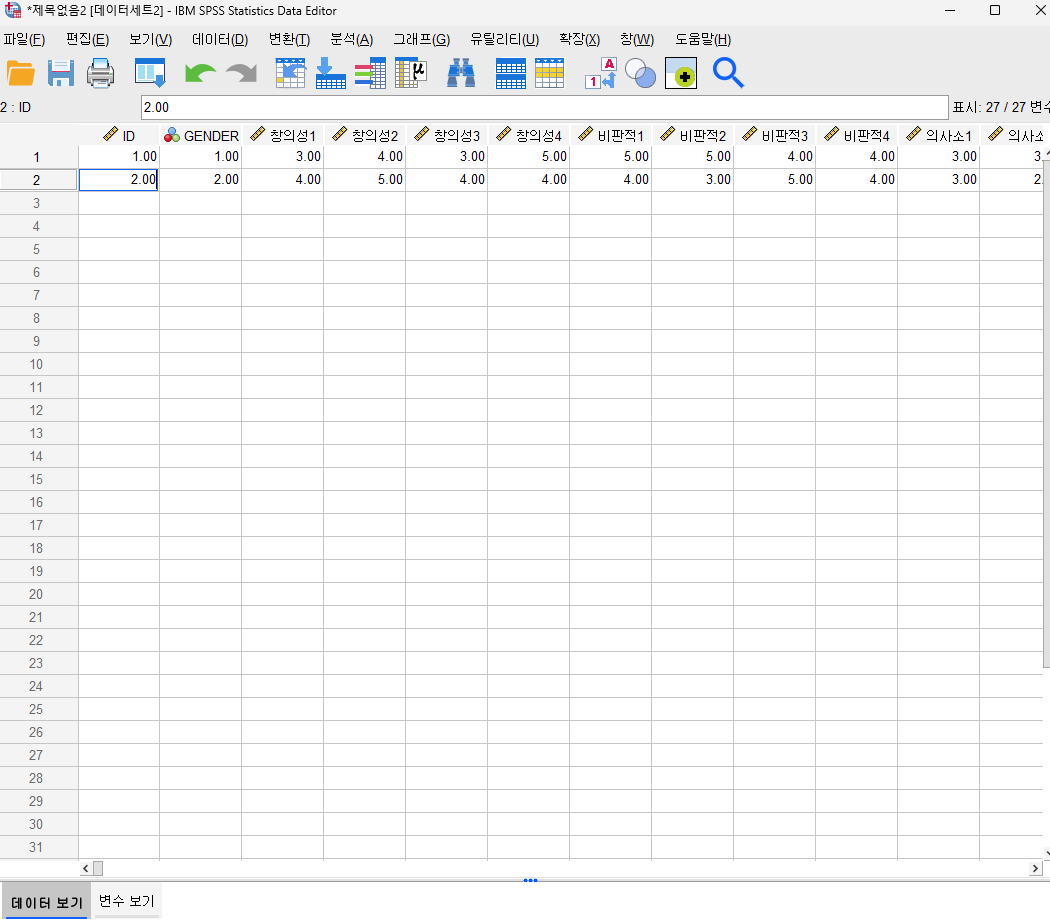Select the GENDER column header
The width and height of the screenshot is (1050, 922).
point(201,136)
